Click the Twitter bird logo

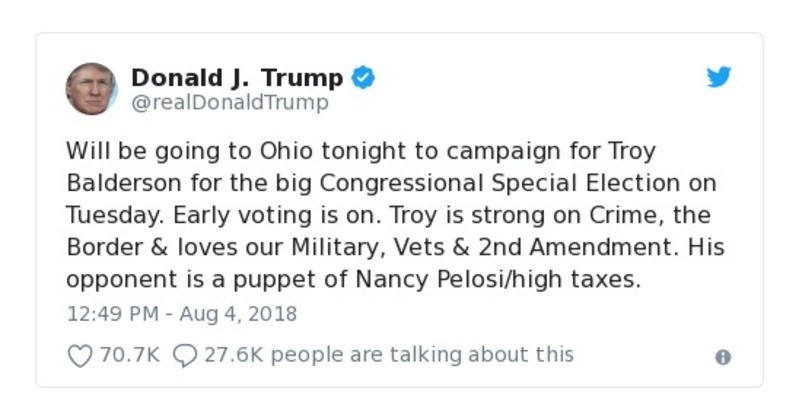tap(719, 77)
